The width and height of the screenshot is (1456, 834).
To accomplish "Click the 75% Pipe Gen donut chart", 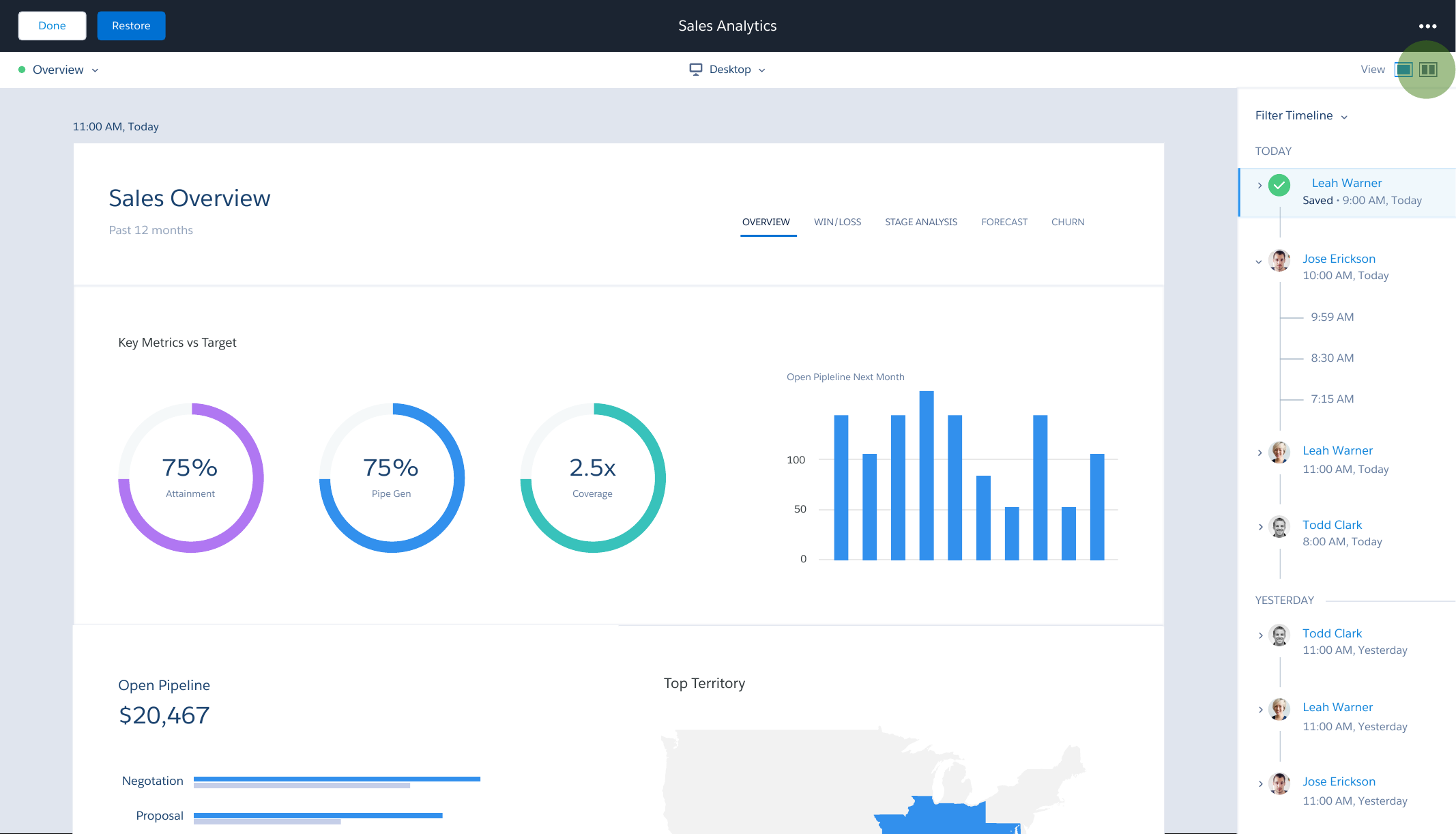I will [x=392, y=478].
